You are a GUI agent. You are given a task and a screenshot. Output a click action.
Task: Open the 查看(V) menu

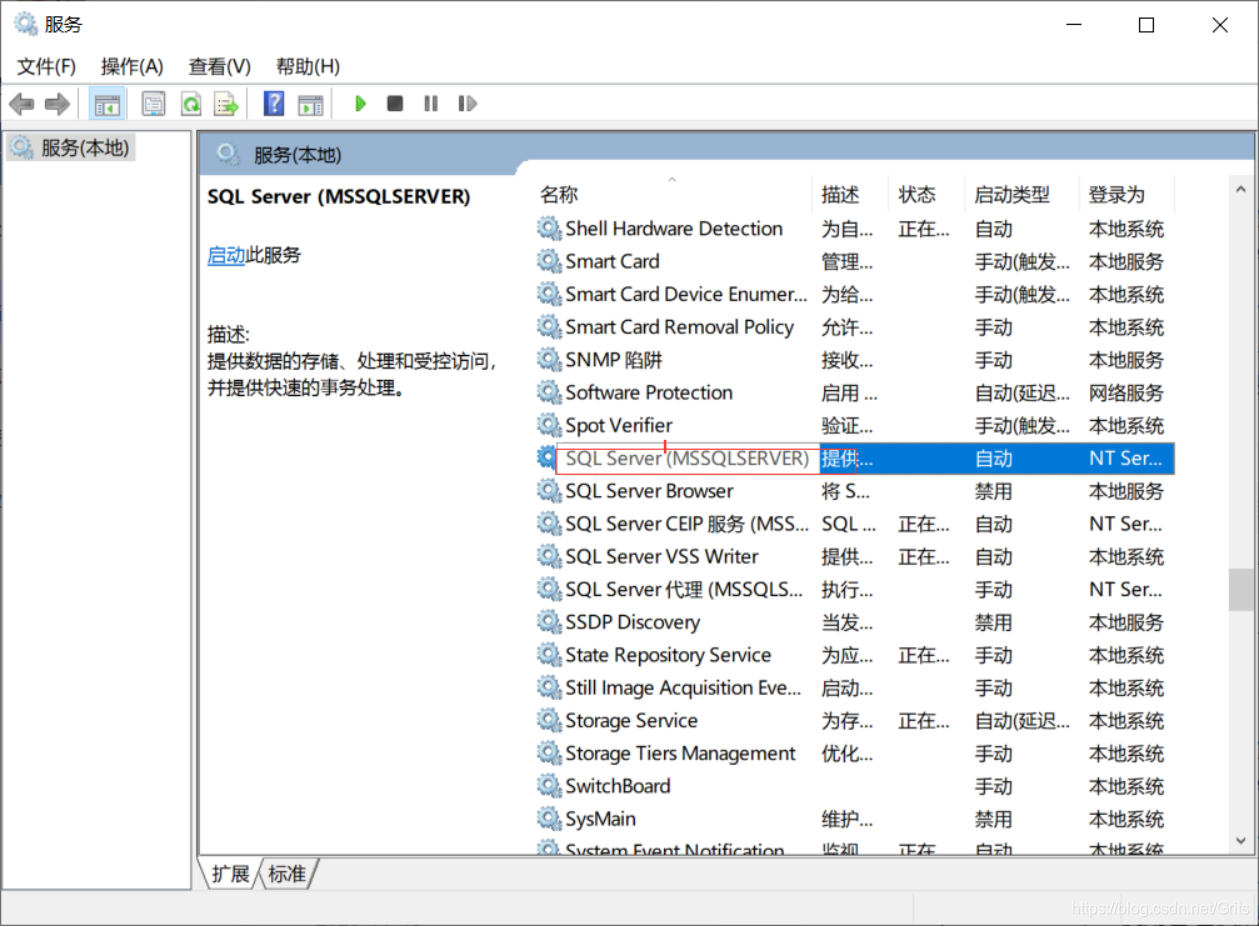[x=220, y=67]
